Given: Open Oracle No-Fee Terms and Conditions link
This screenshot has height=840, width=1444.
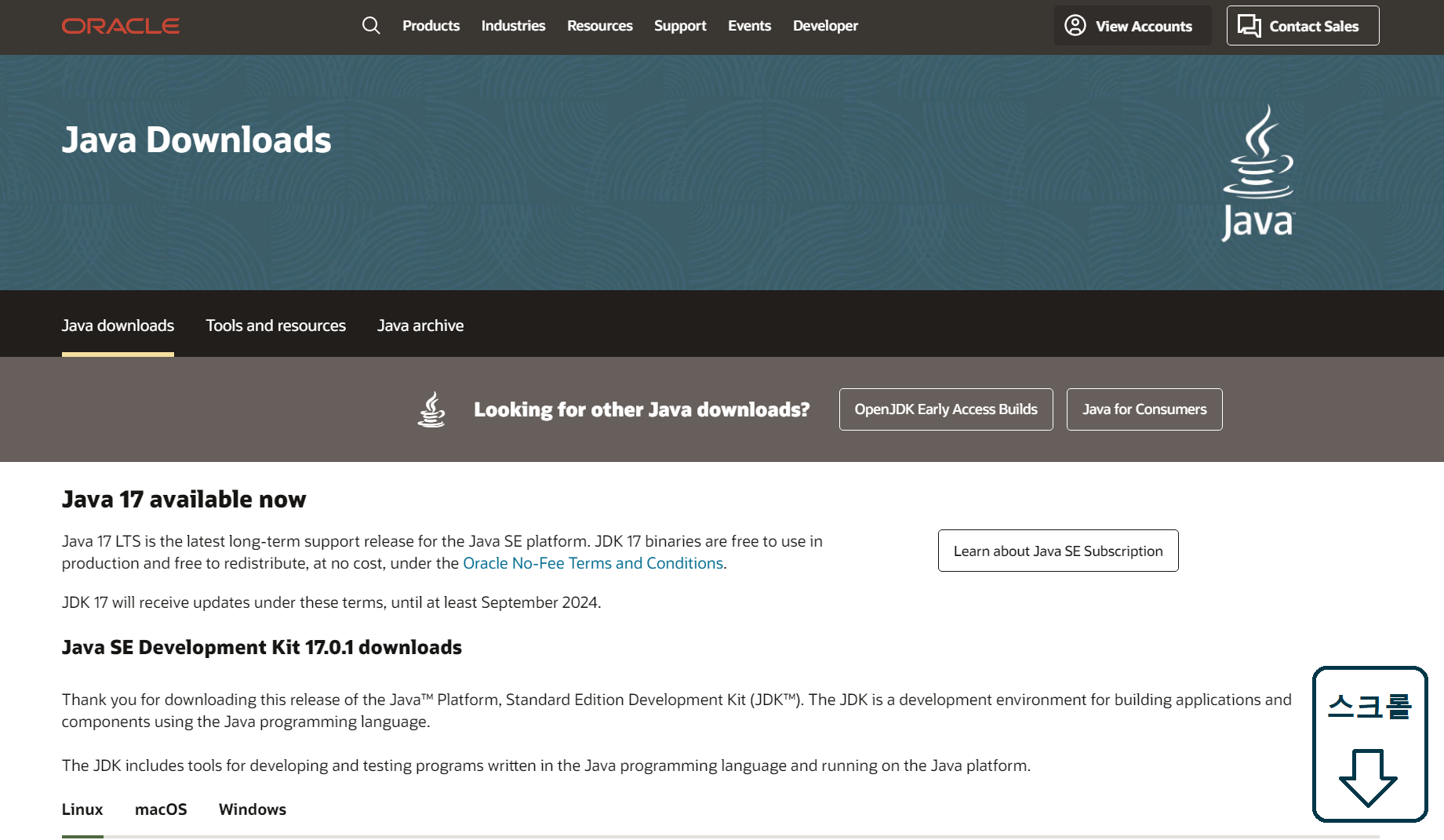Looking at the screenshot, I should pyautogui.click(x=593, y=563).
